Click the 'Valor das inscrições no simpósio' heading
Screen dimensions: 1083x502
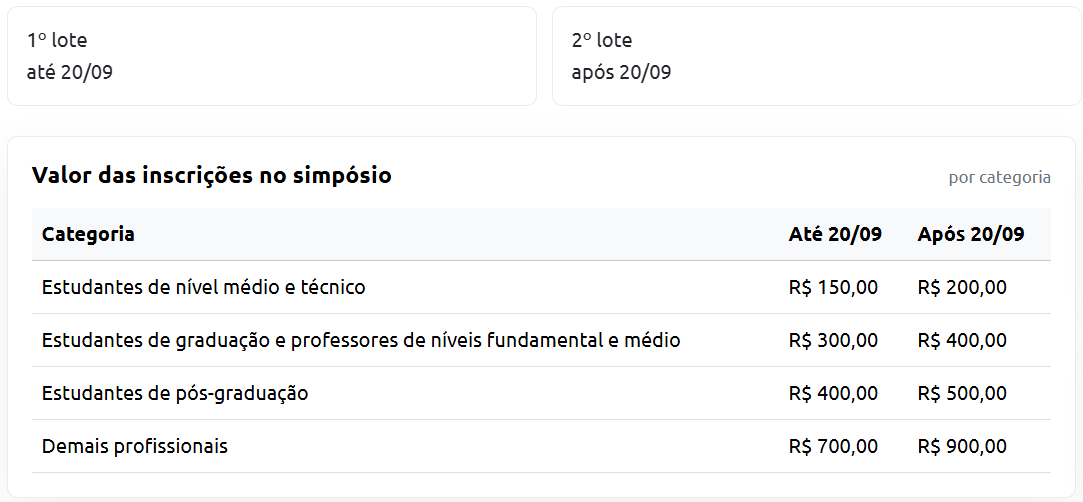pyautogui.click(x=212, y=176)
